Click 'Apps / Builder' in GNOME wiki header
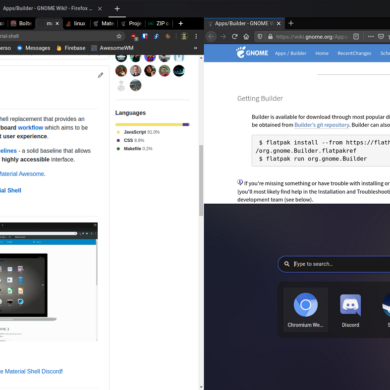The height and width of the screenshot is (390, 390). click(x=290, y=53)
